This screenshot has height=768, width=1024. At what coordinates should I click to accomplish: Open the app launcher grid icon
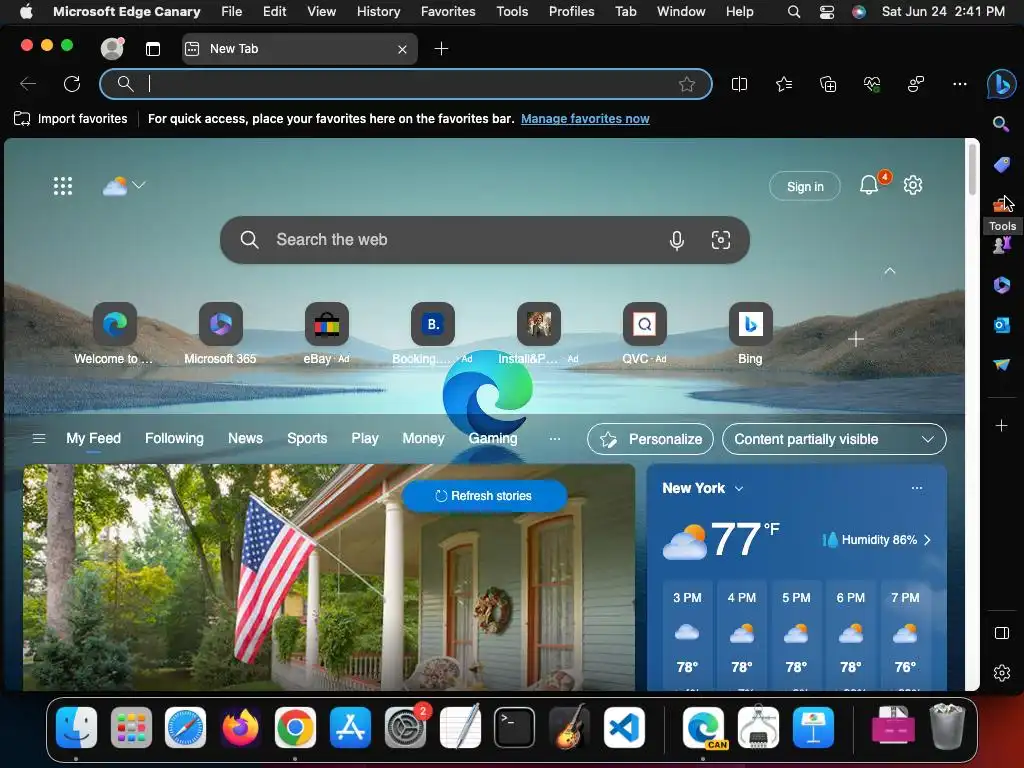pos(63,186)
